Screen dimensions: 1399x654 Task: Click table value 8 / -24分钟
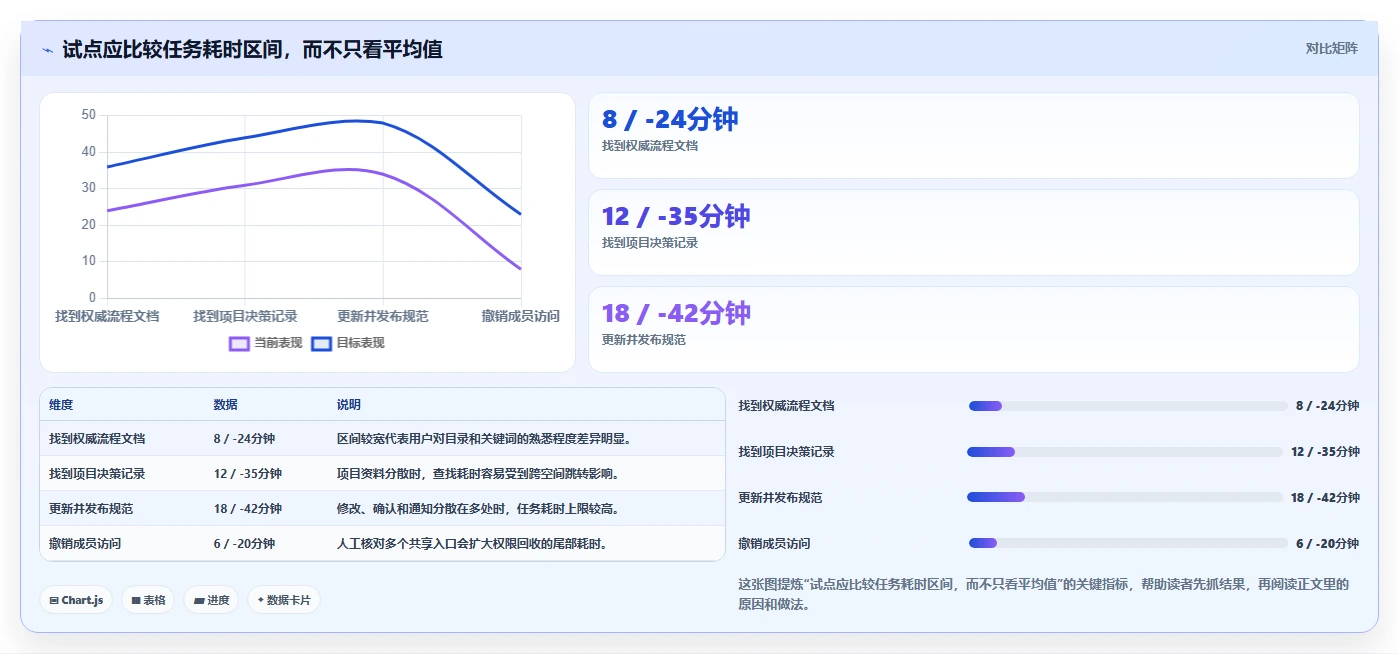(244, 439)
